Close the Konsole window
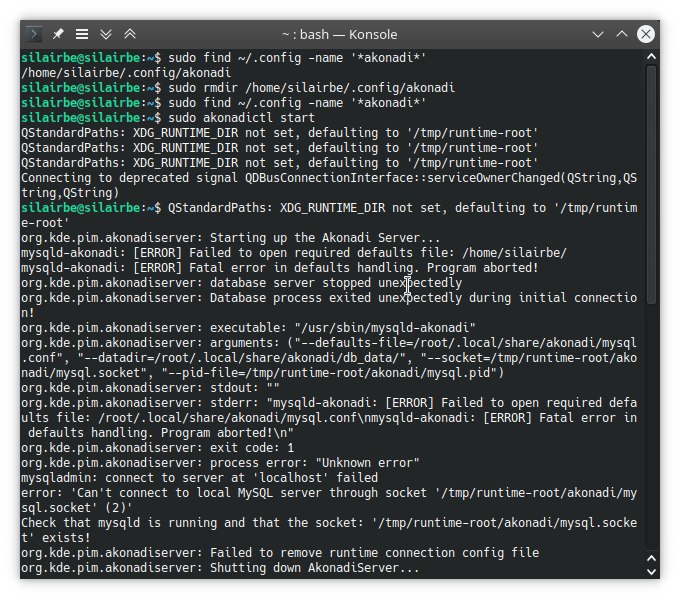 coord(645,34)
